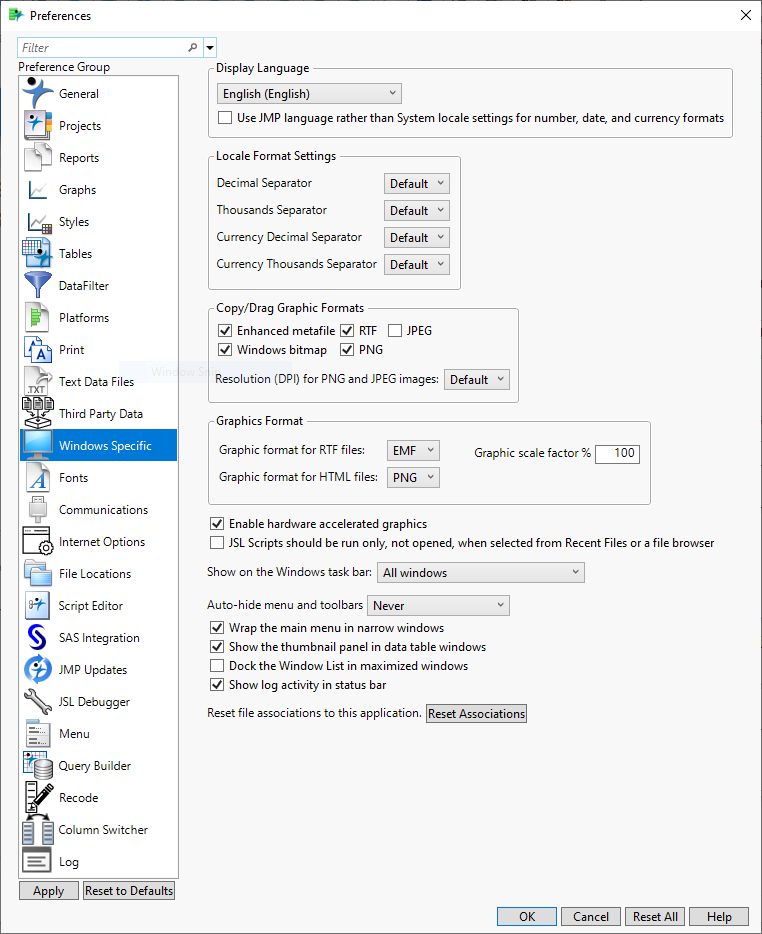Image resolution: width=762 pixels, height=934 pixels.
Task: Open the Communications plug icon
Action: coord(38,509)
